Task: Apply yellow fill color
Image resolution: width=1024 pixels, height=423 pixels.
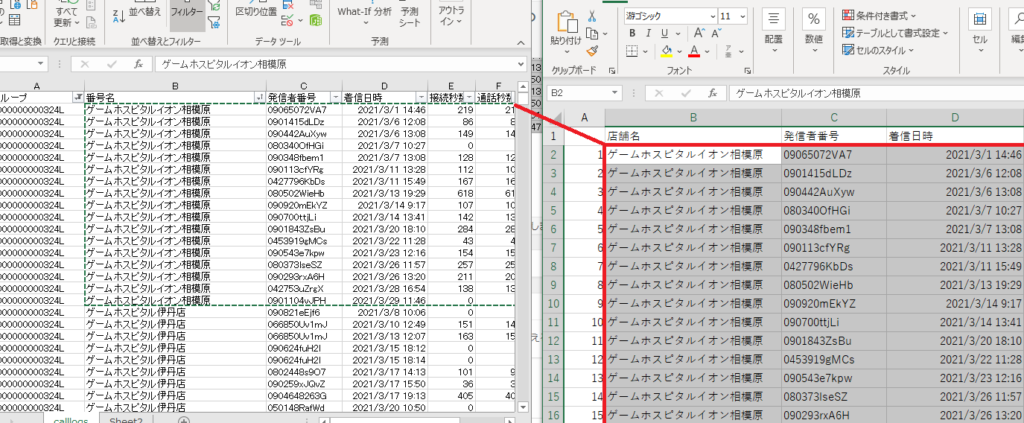Action: coord(666,51)
